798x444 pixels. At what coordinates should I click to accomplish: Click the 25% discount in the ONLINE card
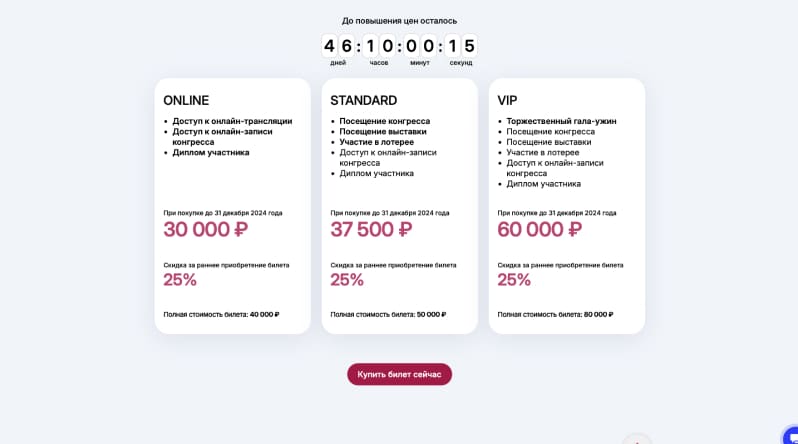point(180,280)
